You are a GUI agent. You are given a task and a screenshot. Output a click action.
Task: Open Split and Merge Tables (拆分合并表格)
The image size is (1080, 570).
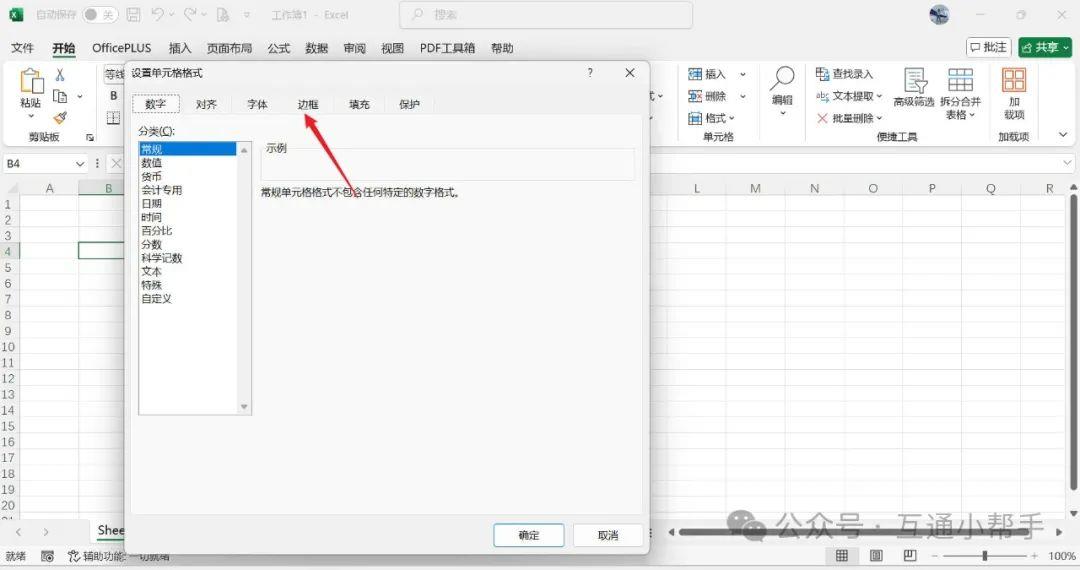coord(960,93)
